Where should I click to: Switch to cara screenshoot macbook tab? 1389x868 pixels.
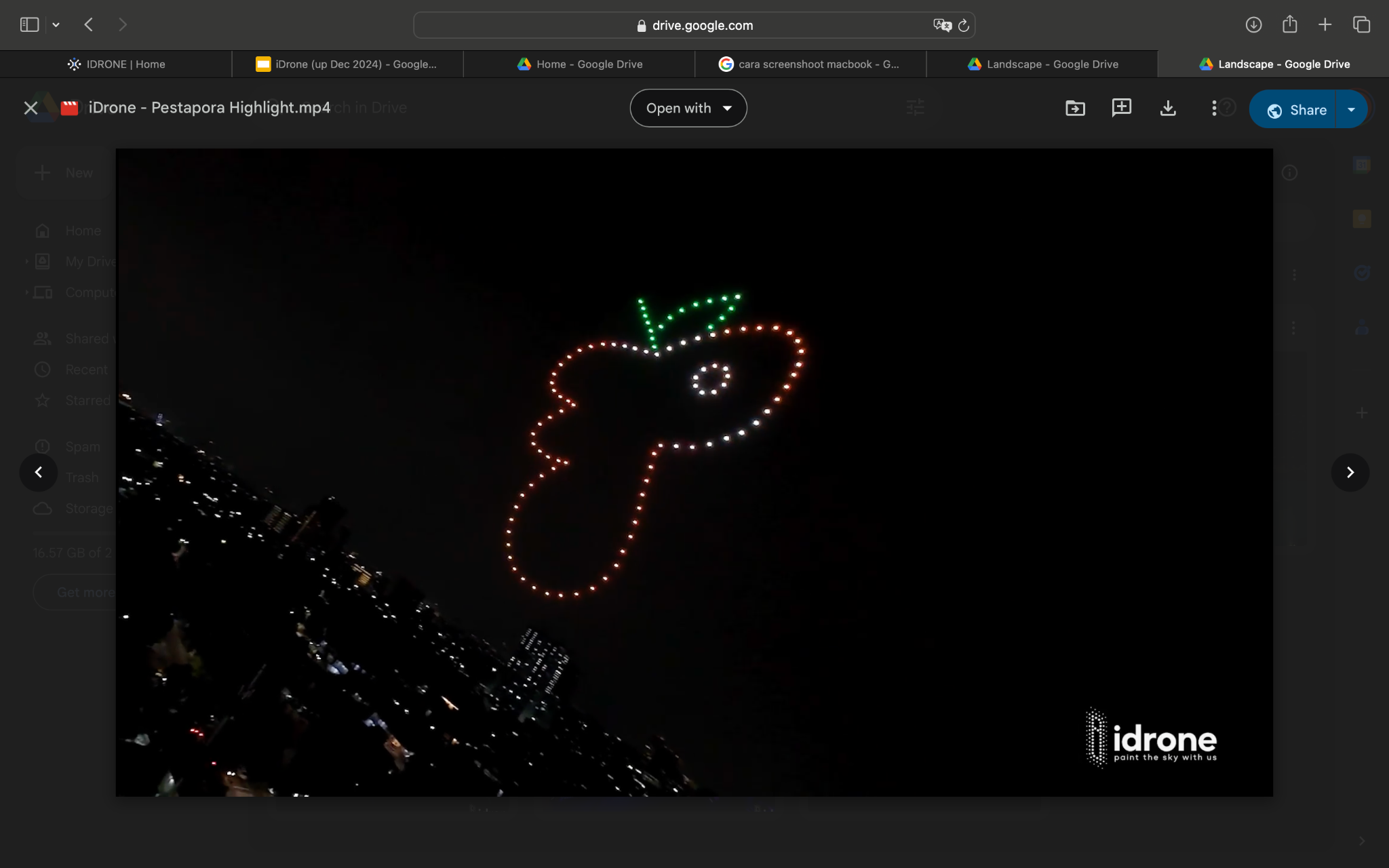click(810, 64)
